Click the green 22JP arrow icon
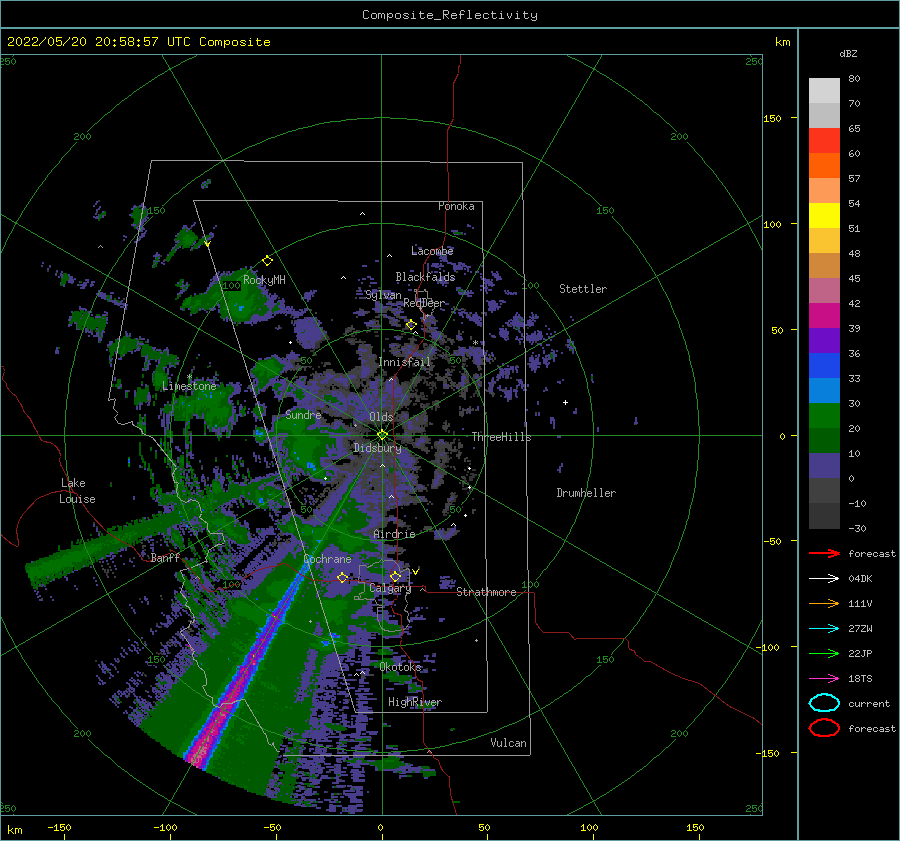Viewport: 900px width, 841px height. (x=824, y=653)
